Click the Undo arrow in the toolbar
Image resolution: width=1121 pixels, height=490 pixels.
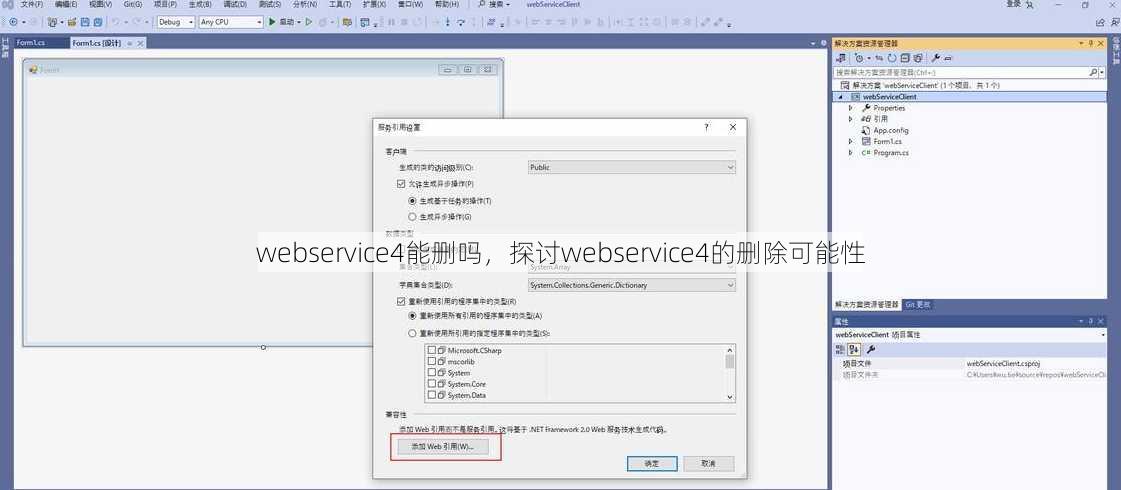(x=116, y=21)
